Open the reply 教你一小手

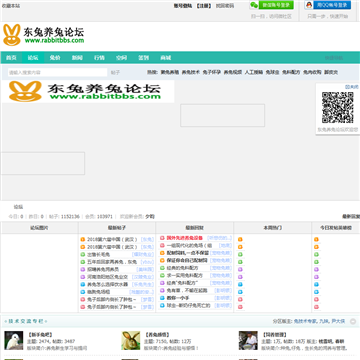(x=178, y=298)
